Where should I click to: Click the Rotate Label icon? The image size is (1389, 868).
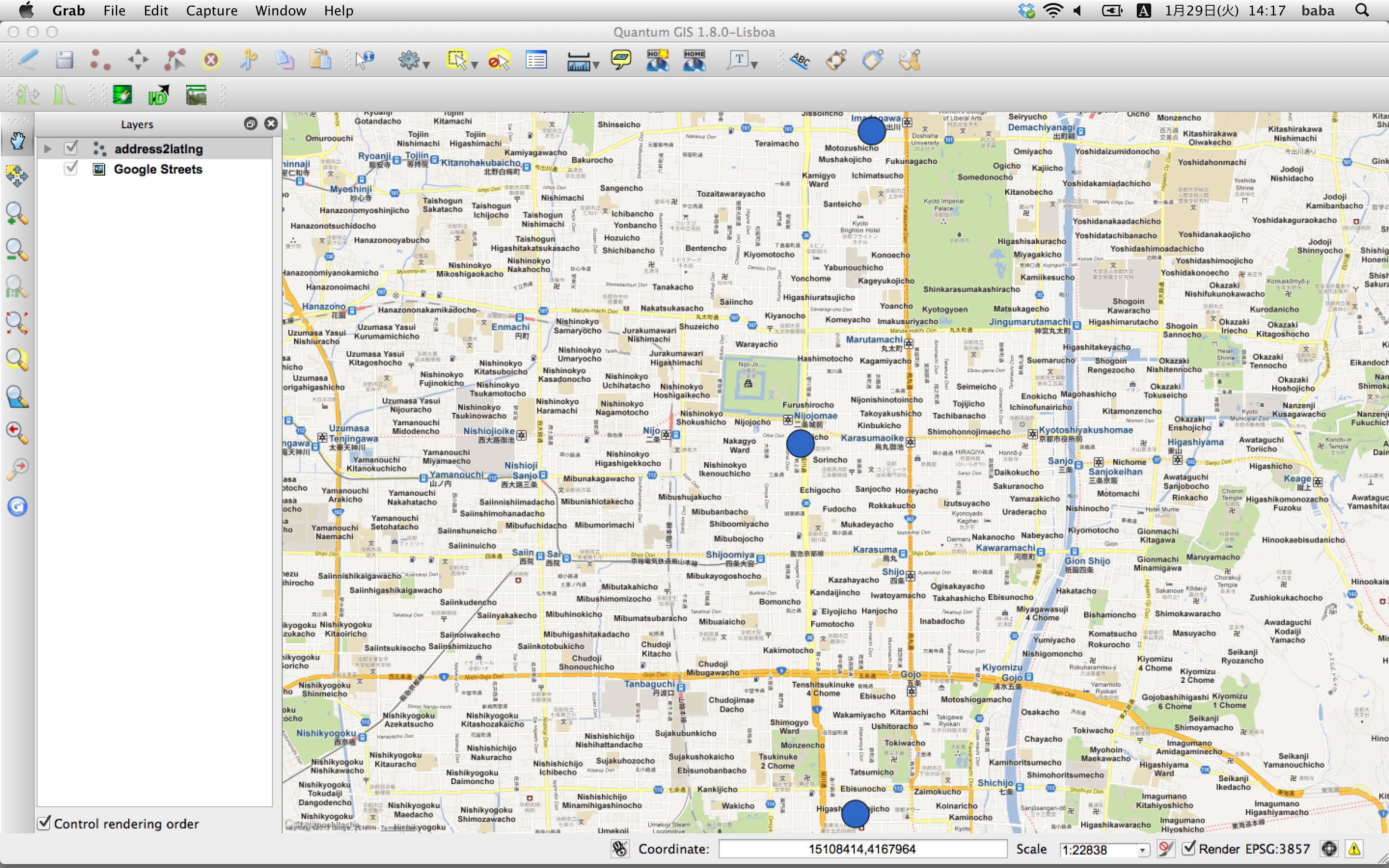(873, 60)
